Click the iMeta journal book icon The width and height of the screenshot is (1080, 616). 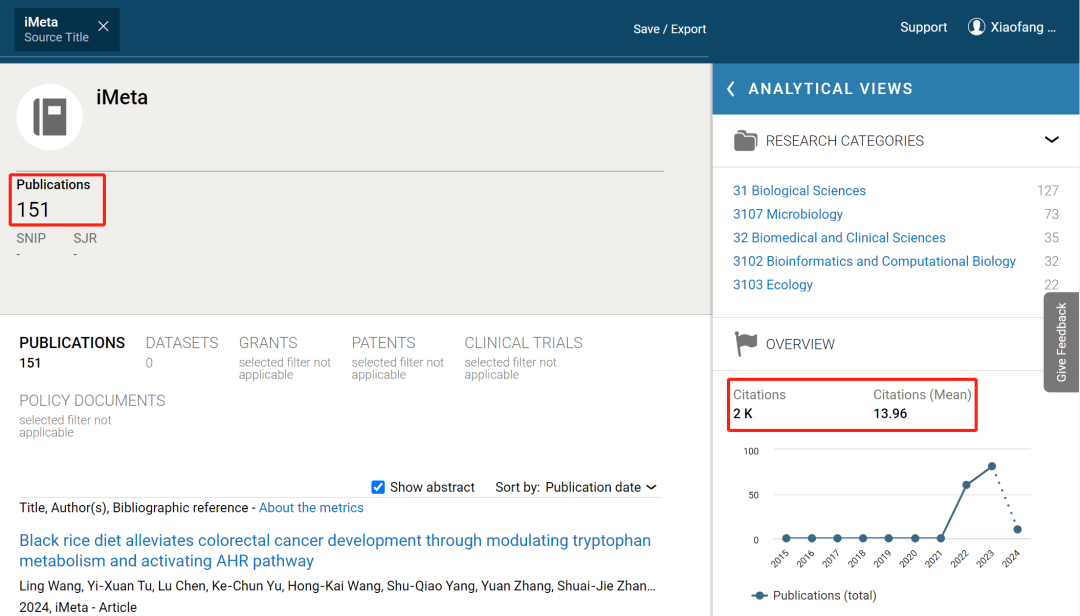50,117
